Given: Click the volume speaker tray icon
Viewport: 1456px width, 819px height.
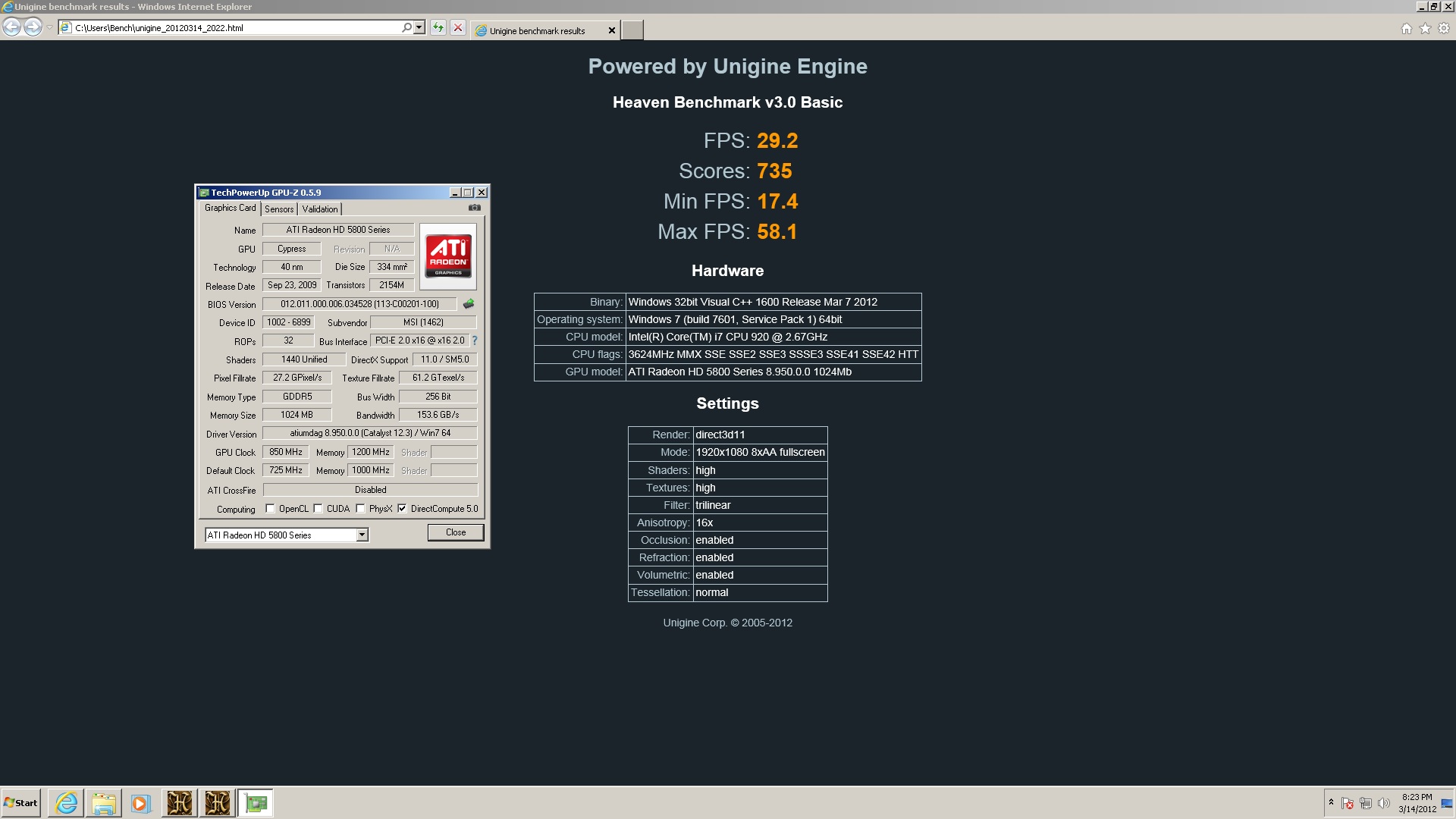Looking at the screenshot, I should point(1384,803).
